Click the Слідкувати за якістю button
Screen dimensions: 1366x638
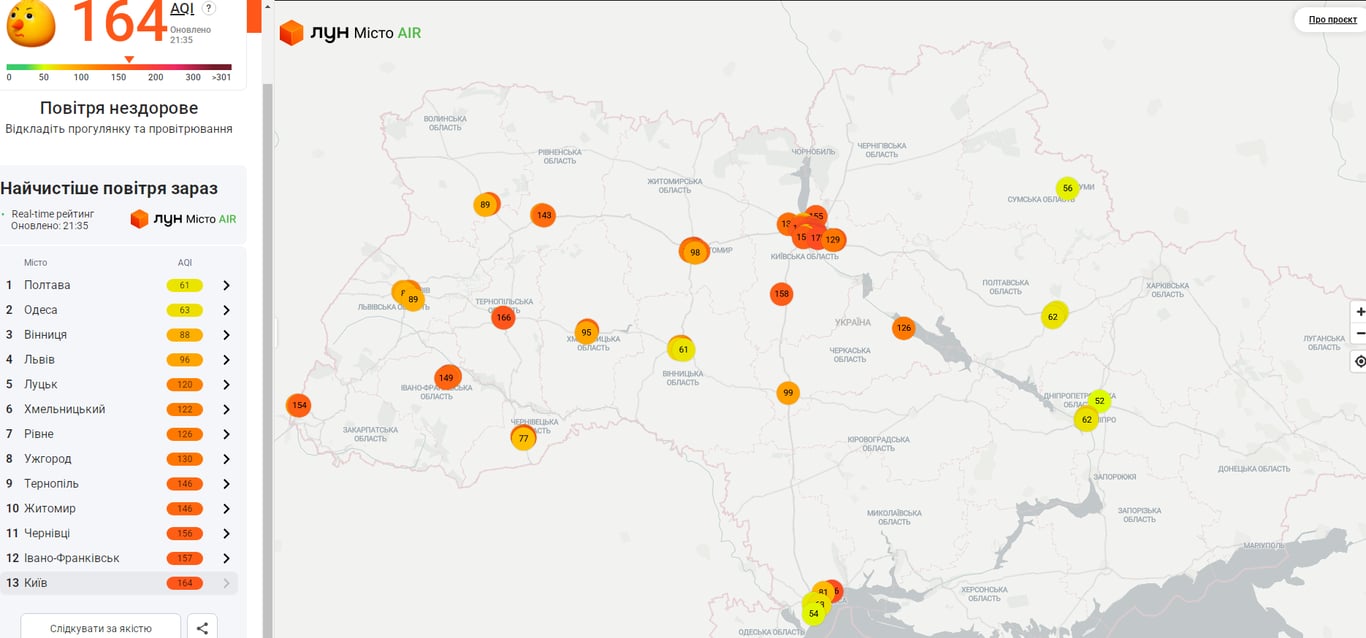point(101,628)
